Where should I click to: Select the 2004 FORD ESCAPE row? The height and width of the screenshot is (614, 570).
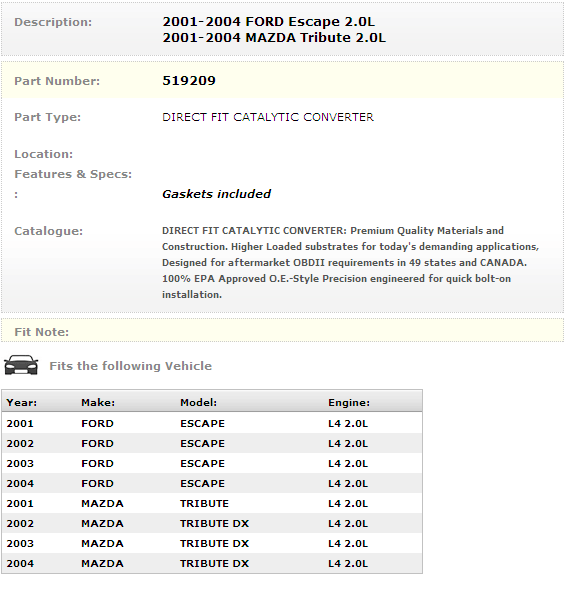[x=212, y=483]
